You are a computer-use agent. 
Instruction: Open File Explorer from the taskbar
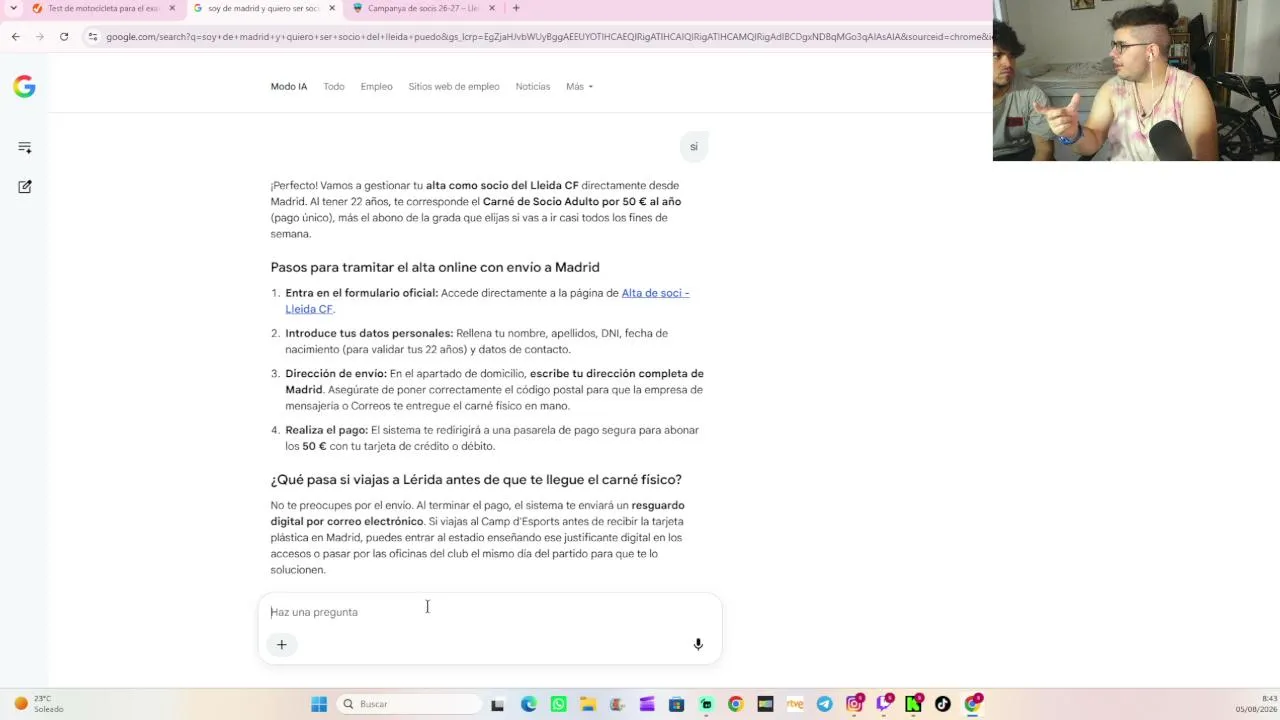(588, 704)
